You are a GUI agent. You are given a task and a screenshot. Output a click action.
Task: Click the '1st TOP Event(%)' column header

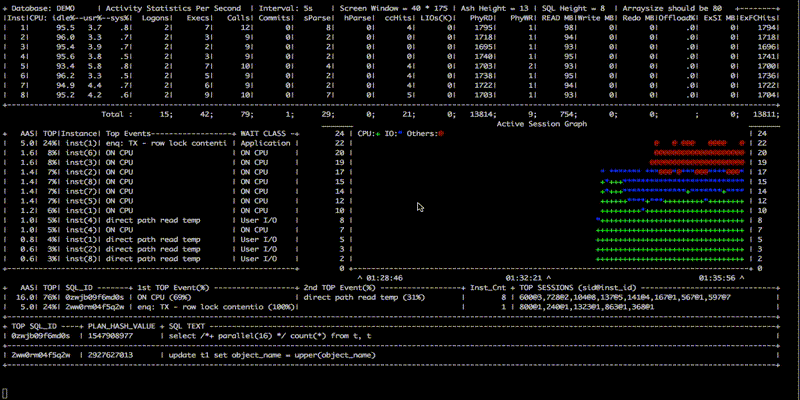coord(173,288)
